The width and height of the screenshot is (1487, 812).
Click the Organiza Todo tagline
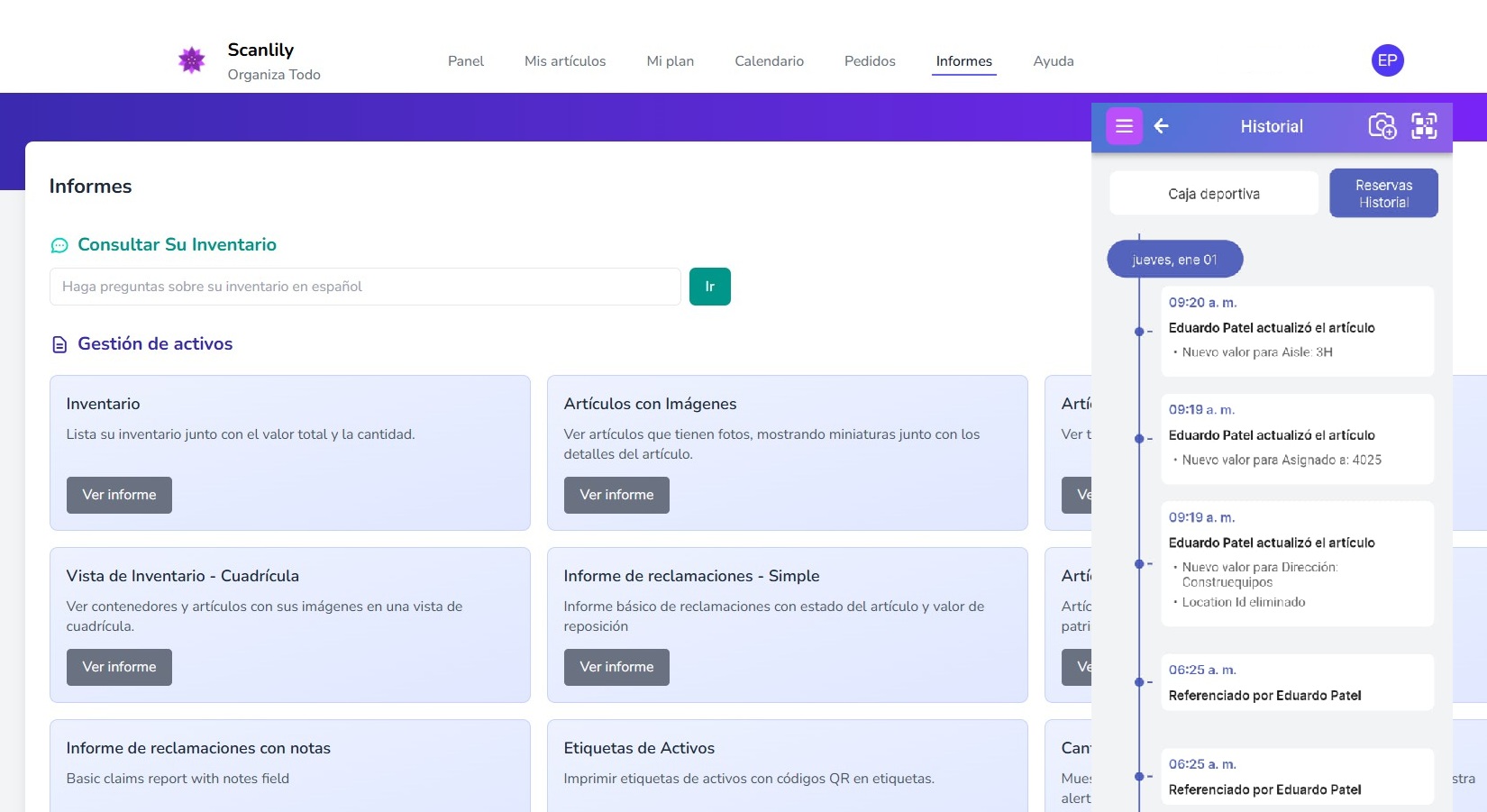coord(274,75)
